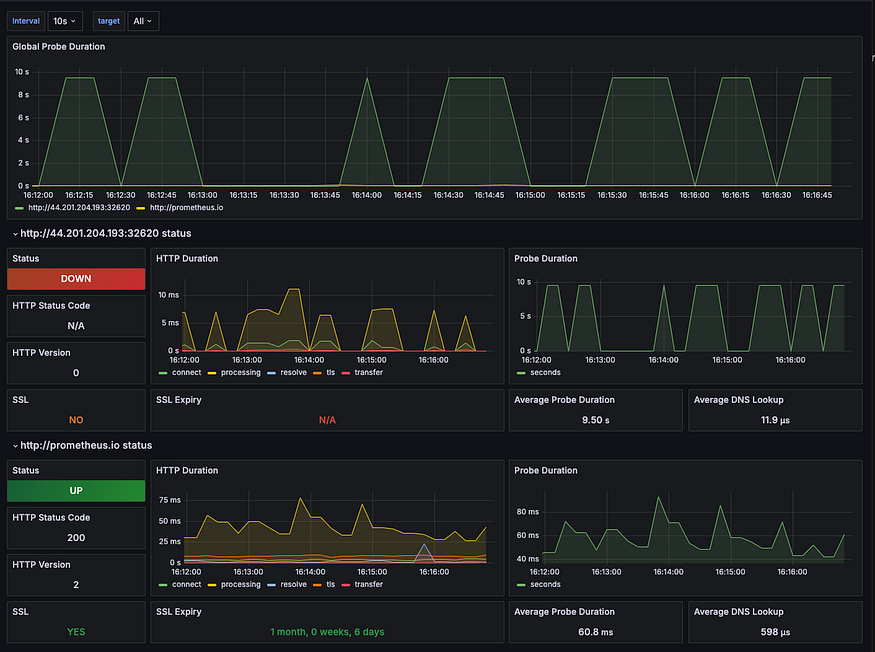Screen dimensions: 875x652
Task: Open the HTTP Duration panel title under 44.201.204.193 status
Action: pyautogui.click(x=187, y=258)
